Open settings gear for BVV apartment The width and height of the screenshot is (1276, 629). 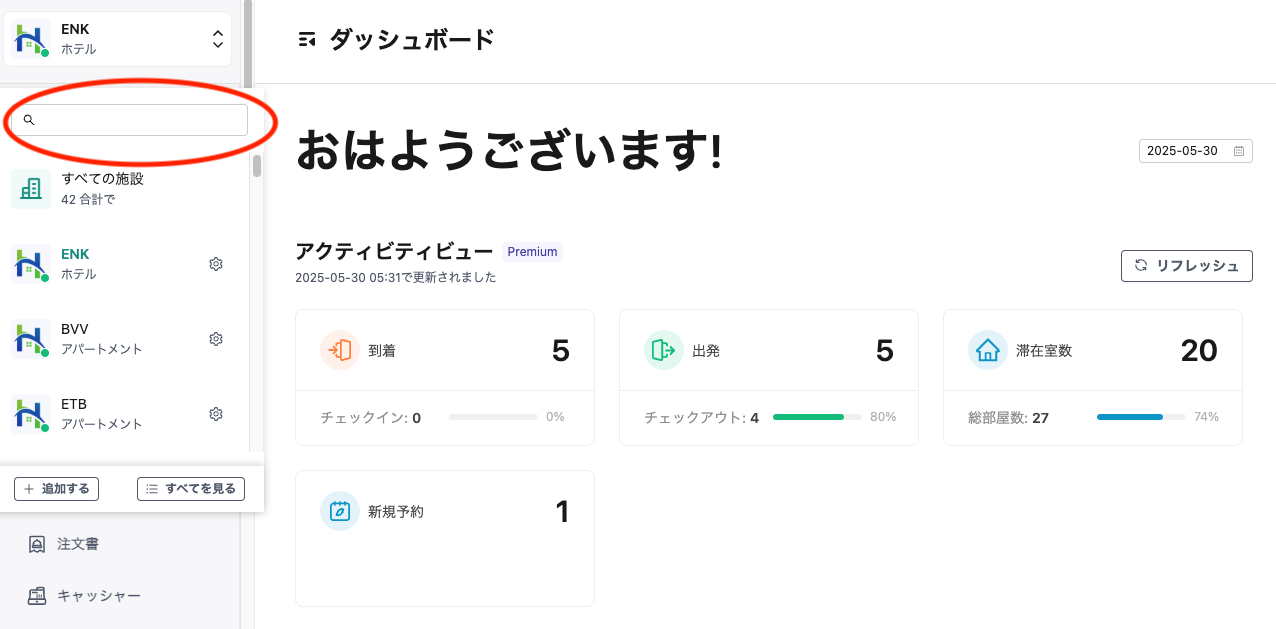215,339
